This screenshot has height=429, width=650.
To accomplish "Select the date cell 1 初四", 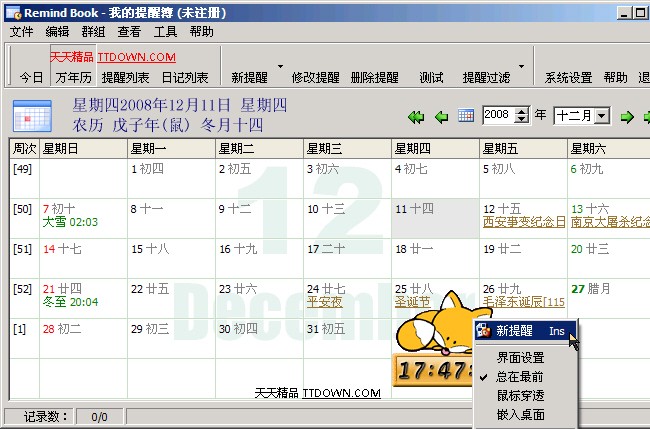I will click(171, 178).
